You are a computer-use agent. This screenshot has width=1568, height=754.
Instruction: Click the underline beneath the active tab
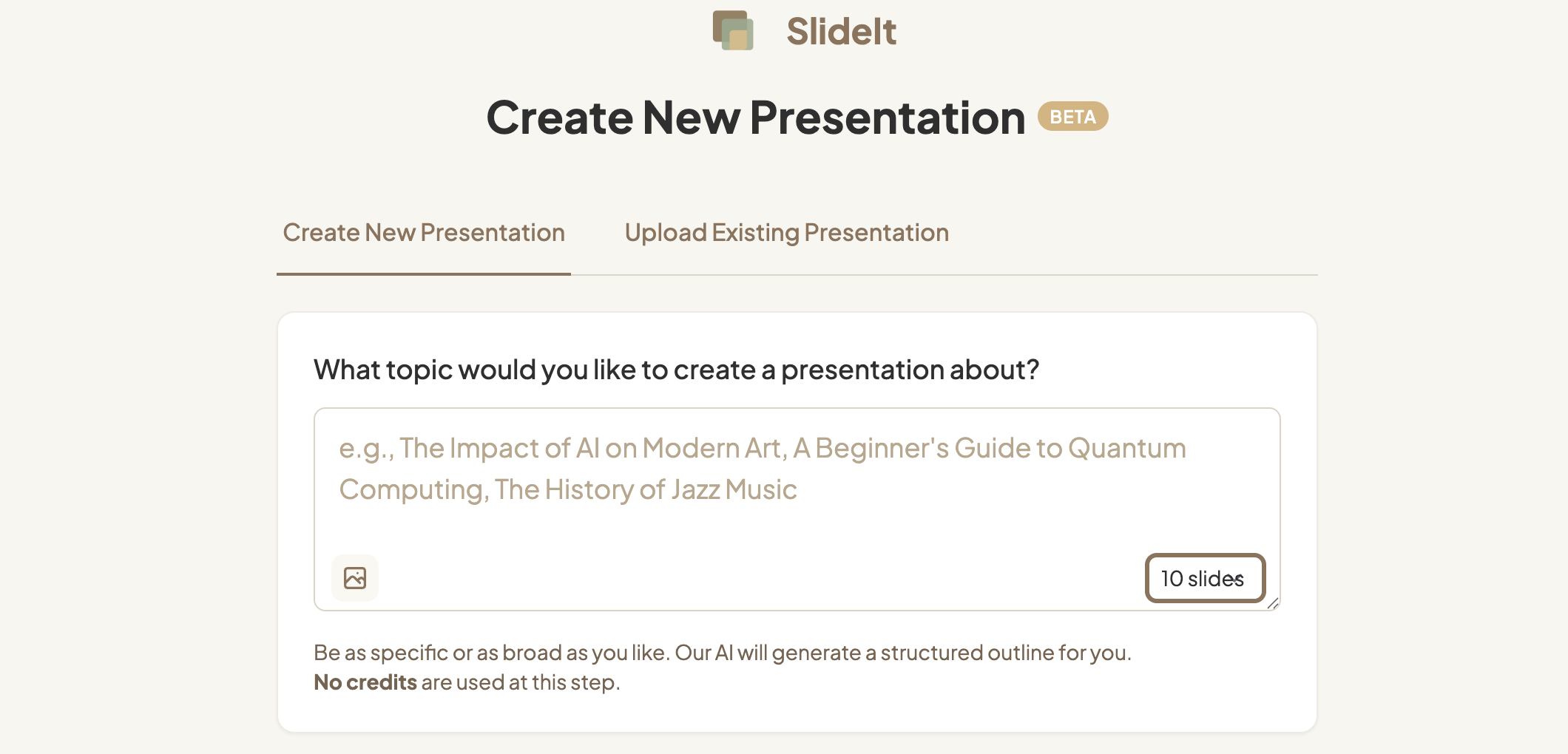click(424, 274)
